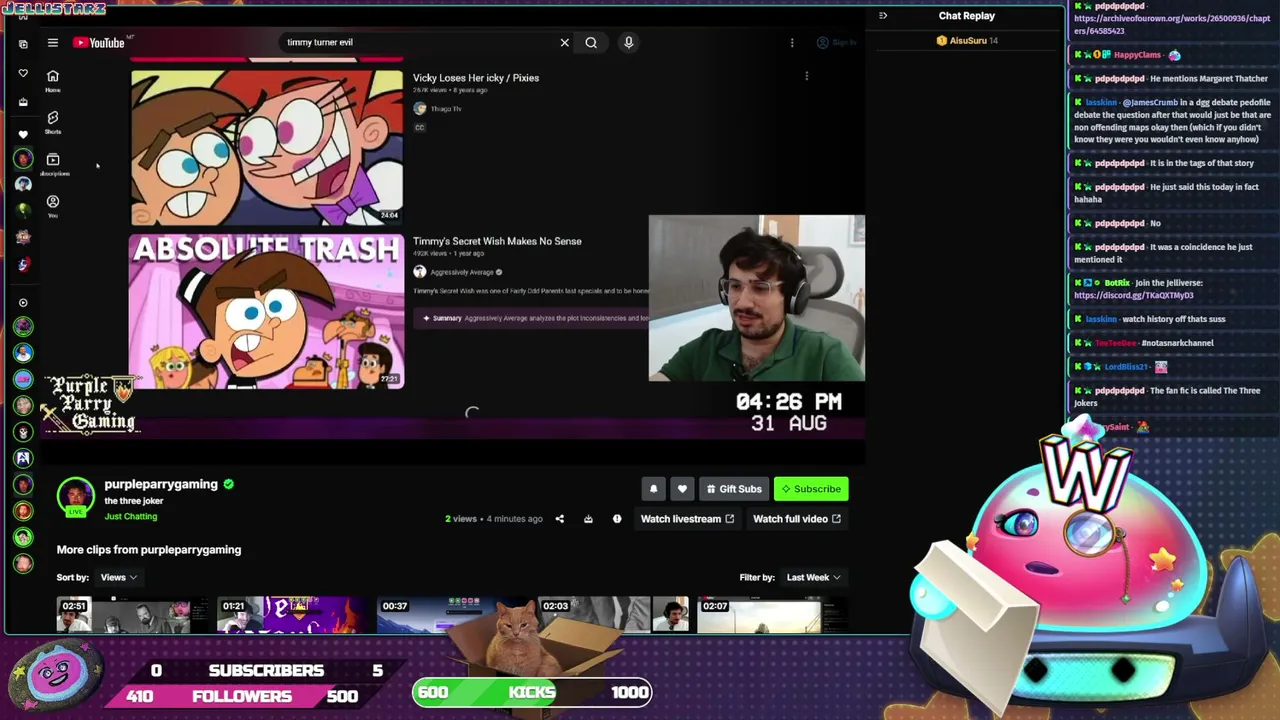Click the stacked squares icon atop Kick sidebar
This screenshot has width=1280, height=720.
pyautogui.click(x=23, y=44)
